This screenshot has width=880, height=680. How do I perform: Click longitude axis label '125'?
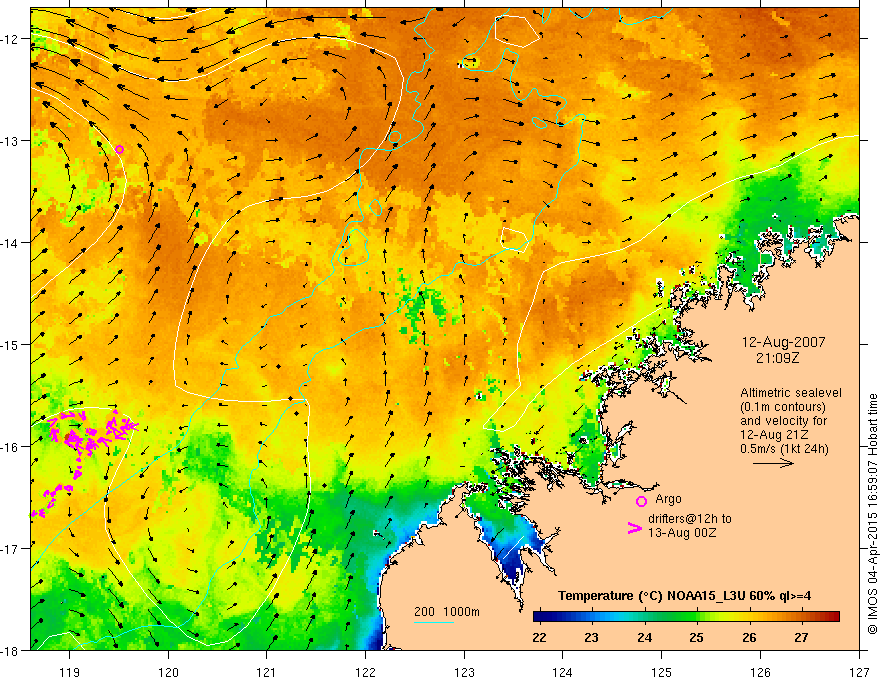tap(662, 672)
